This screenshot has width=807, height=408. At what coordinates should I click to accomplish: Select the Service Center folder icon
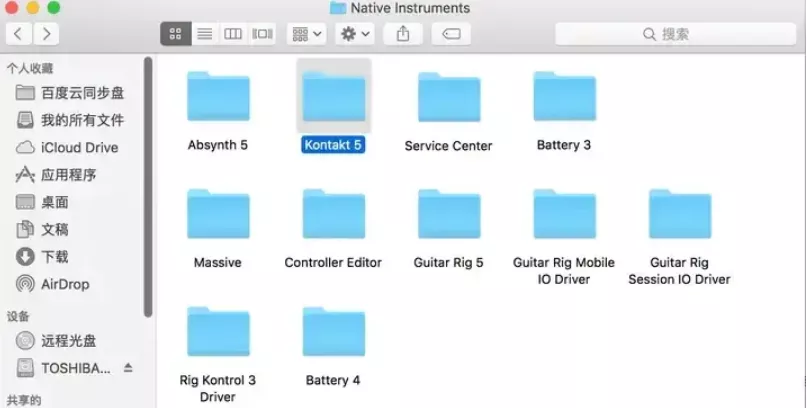tap(449, 96)
